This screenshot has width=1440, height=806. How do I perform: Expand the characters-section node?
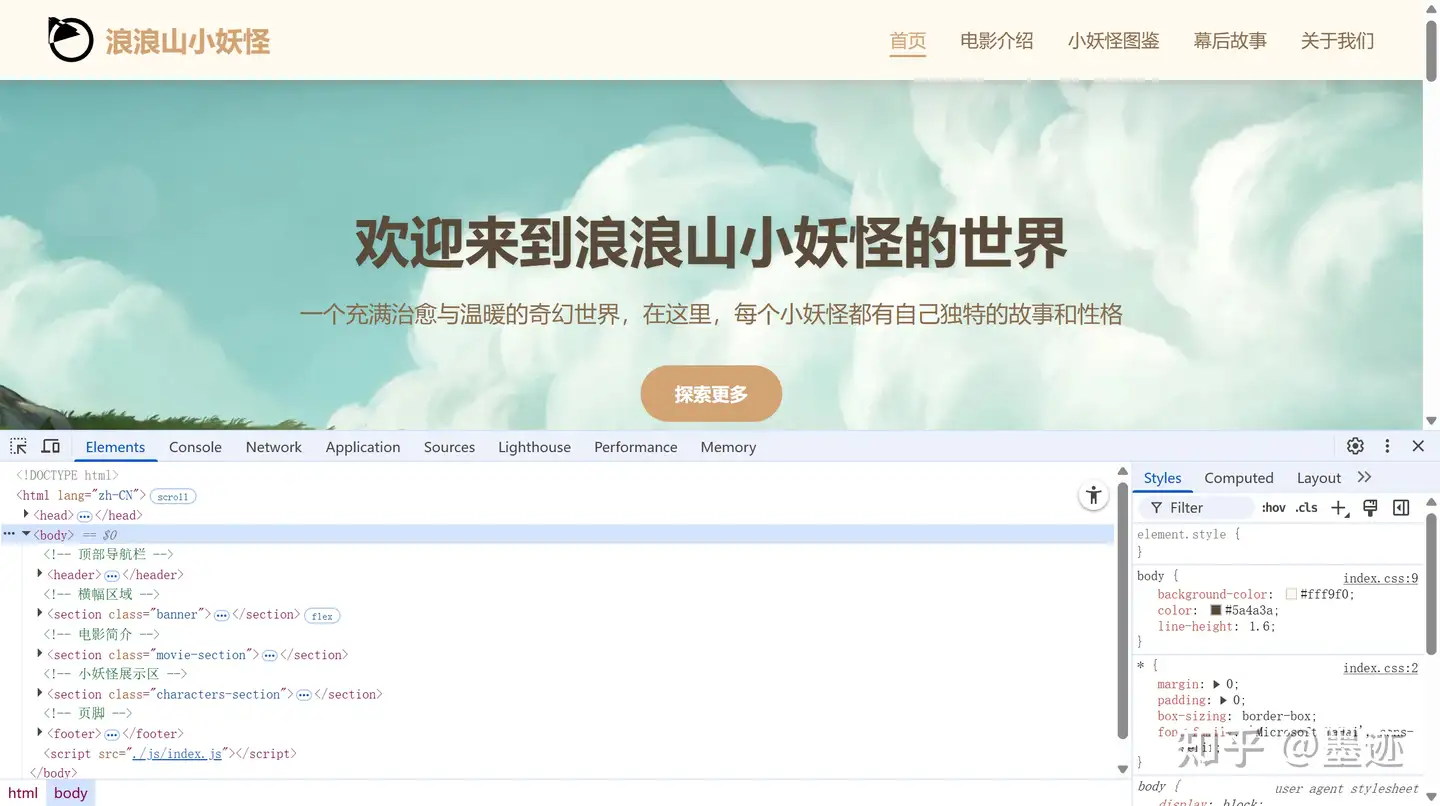pyautogui.click(x=40, y=693)
